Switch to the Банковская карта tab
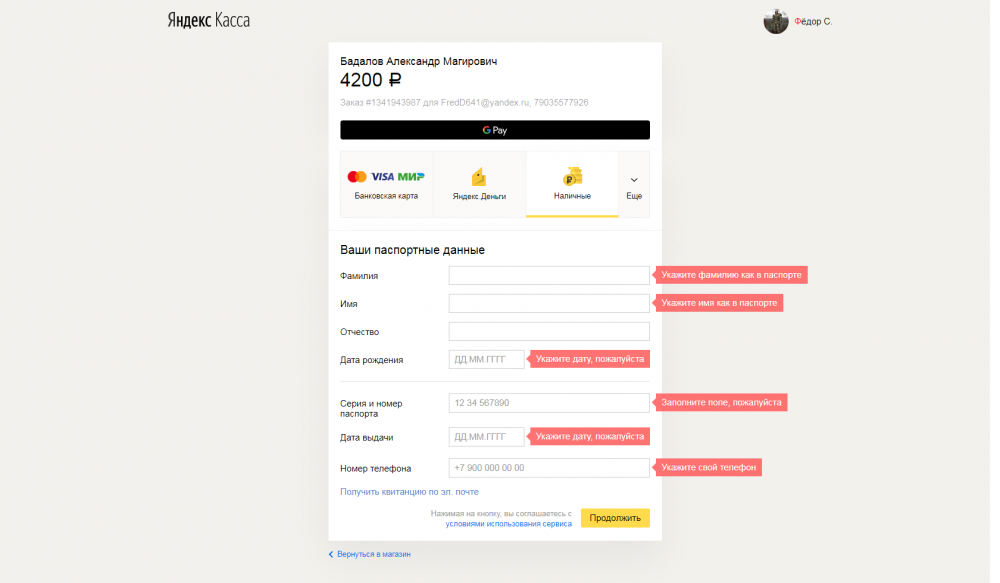The image size is (1000, 583). (x=385, y=184)
